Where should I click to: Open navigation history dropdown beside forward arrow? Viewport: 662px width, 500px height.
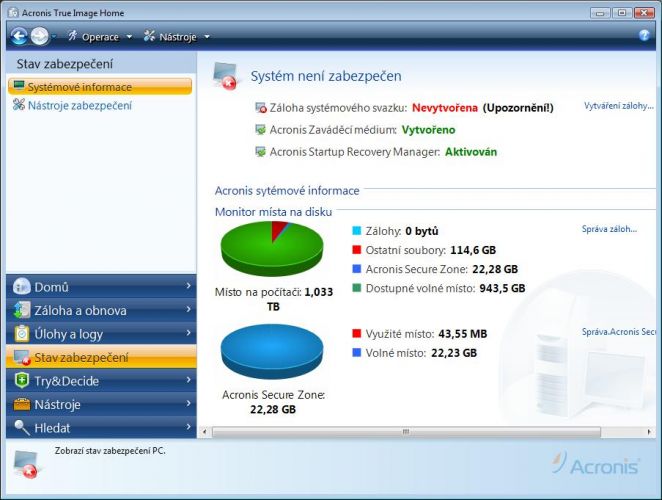(54, 37)
